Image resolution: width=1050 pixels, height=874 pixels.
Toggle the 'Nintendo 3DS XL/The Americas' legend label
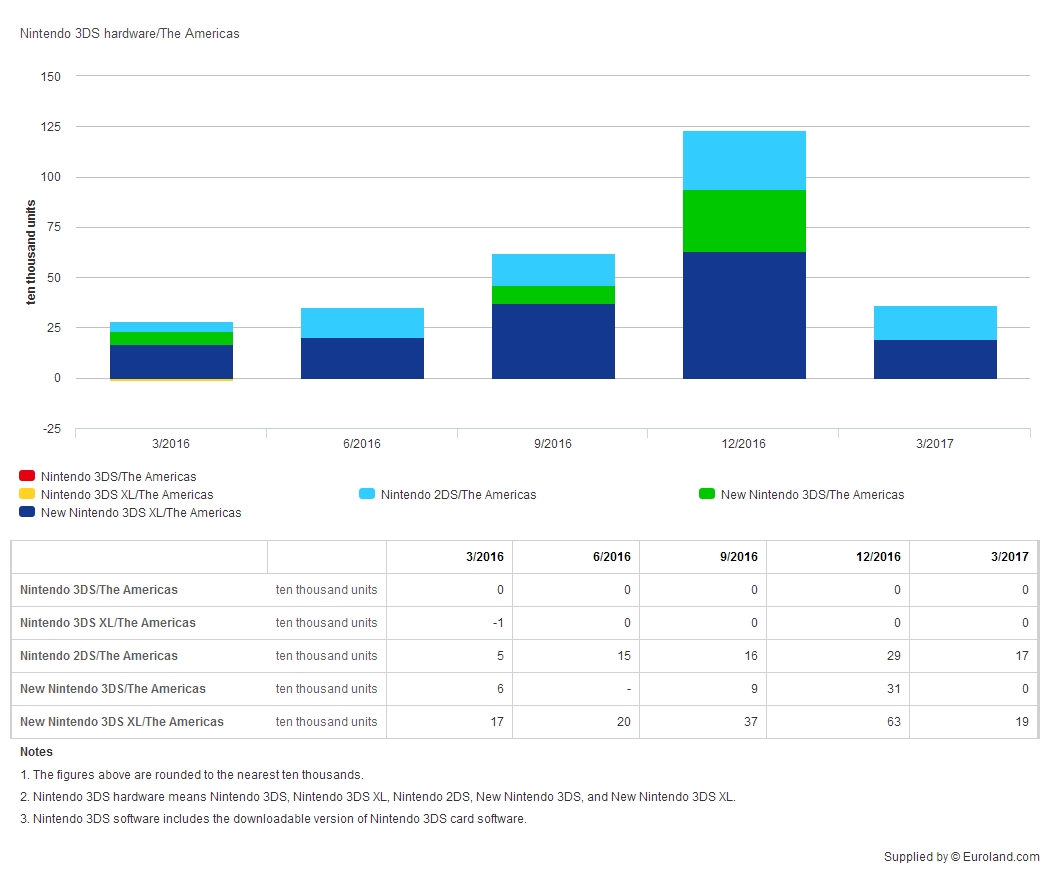(127, 495)
